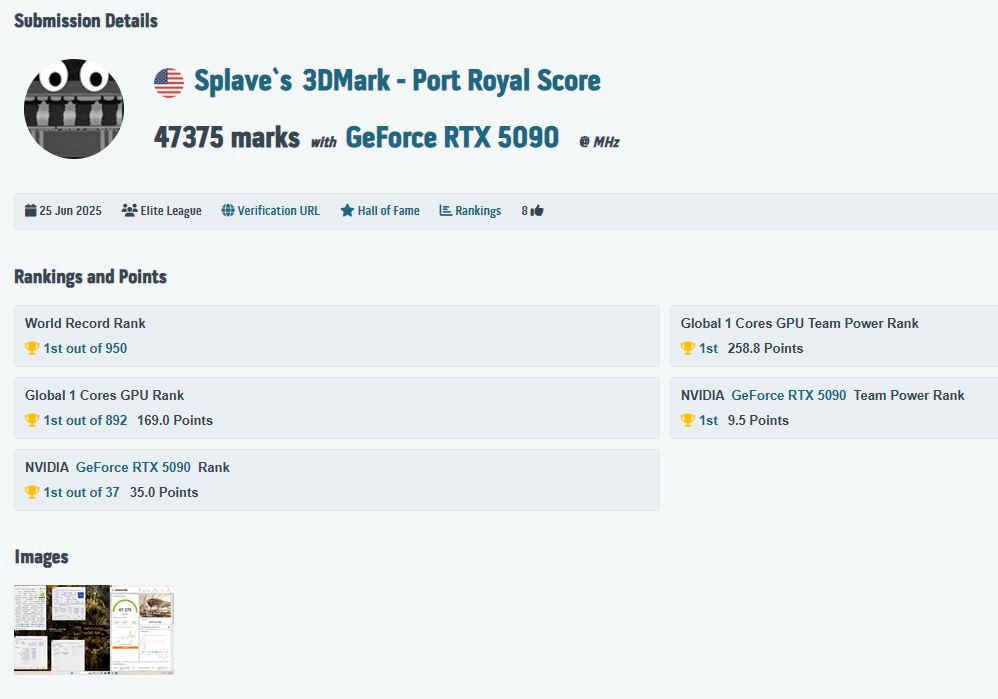
Task: Click the trophy icon under World Record Rank
Action: tap(30, 348)
